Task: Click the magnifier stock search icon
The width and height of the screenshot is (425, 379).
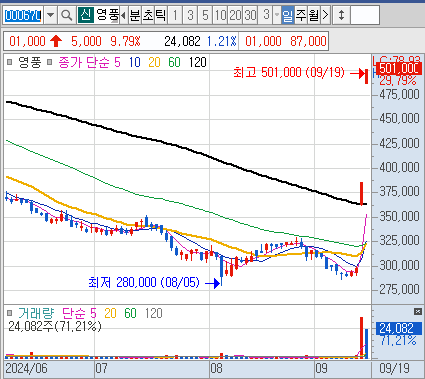Action: [66, 15]
